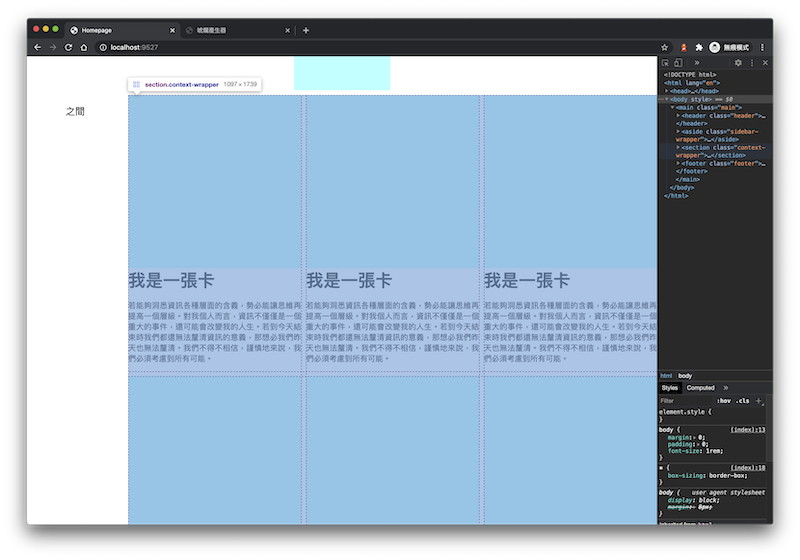Toggle the :hov element state panel
Screen dimensions: 800x560
[x=723, y=401]
